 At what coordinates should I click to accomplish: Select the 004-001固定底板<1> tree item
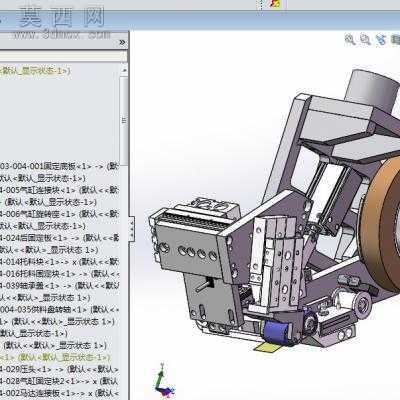[x=59, y=166]
